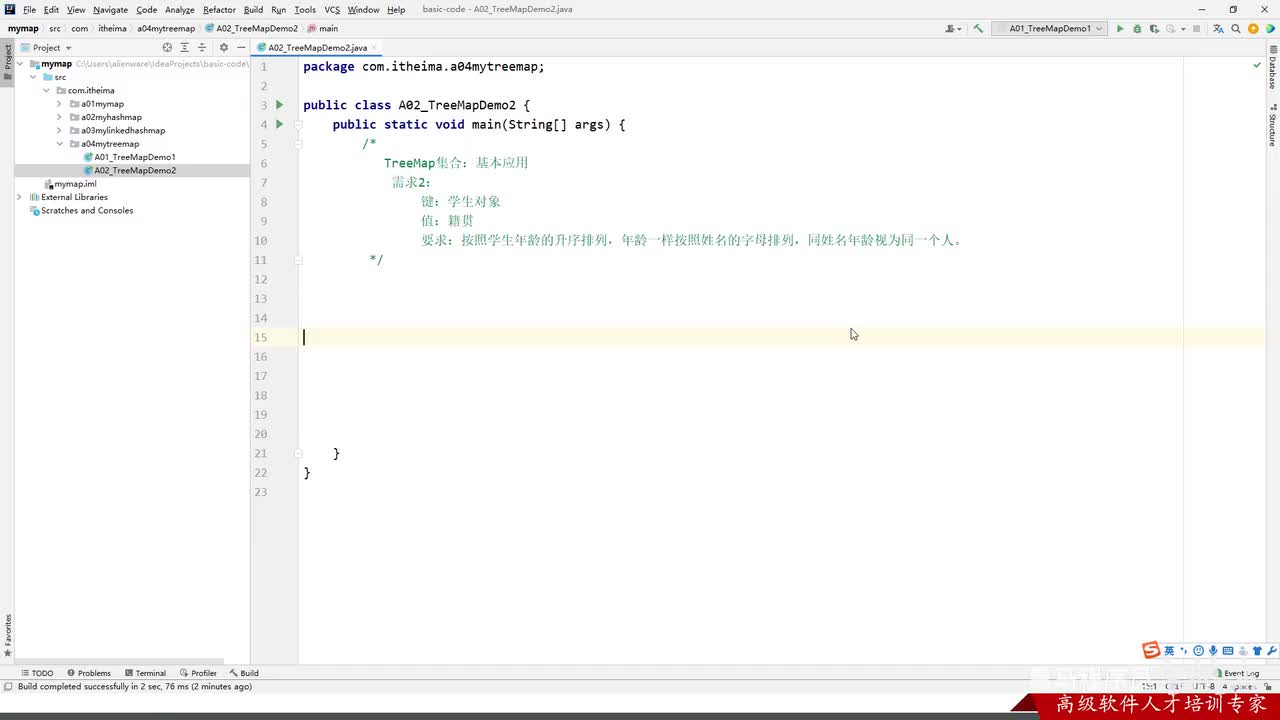Screen dimensions: 1280x720
Task: Click the Sogou input method S icon
Action: [1151, 651]
